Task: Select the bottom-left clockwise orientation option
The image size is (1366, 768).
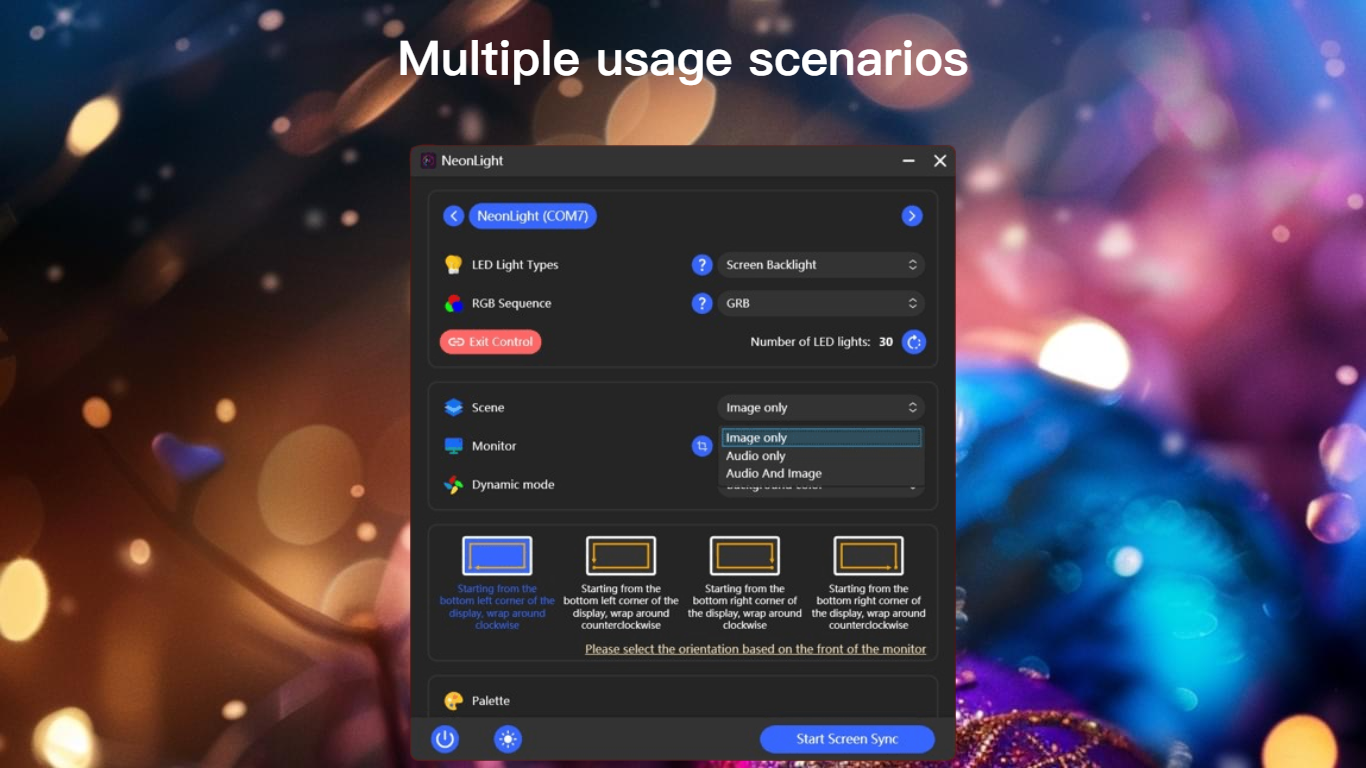Action: 497,555
